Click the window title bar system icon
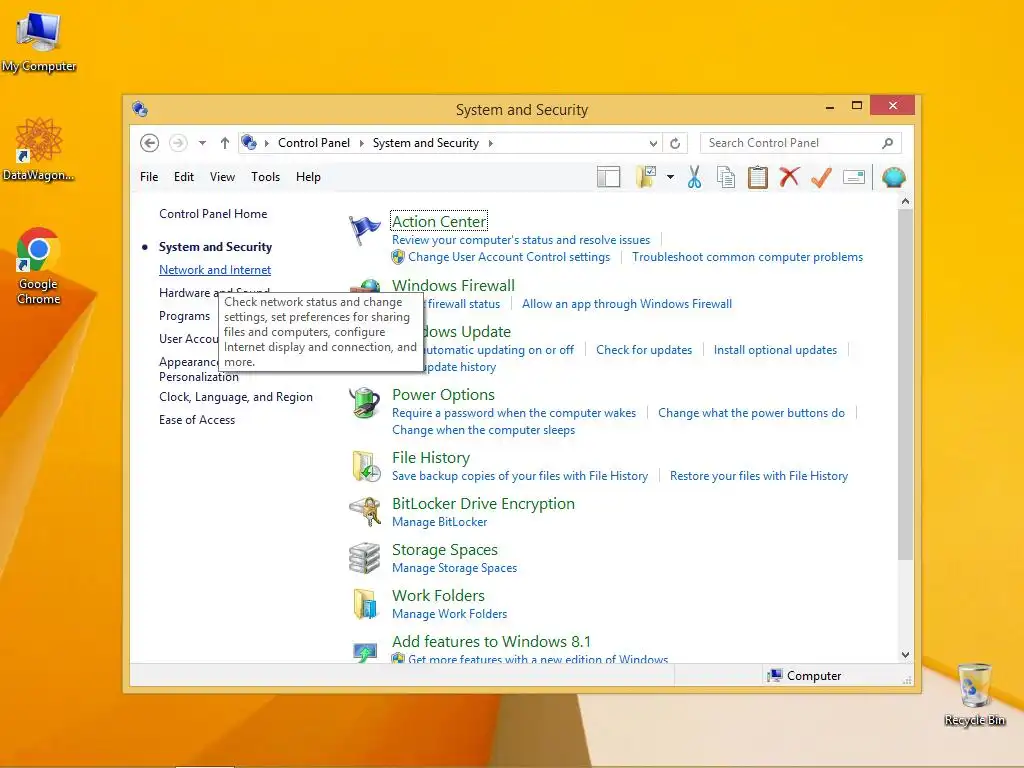 point(140,108)
